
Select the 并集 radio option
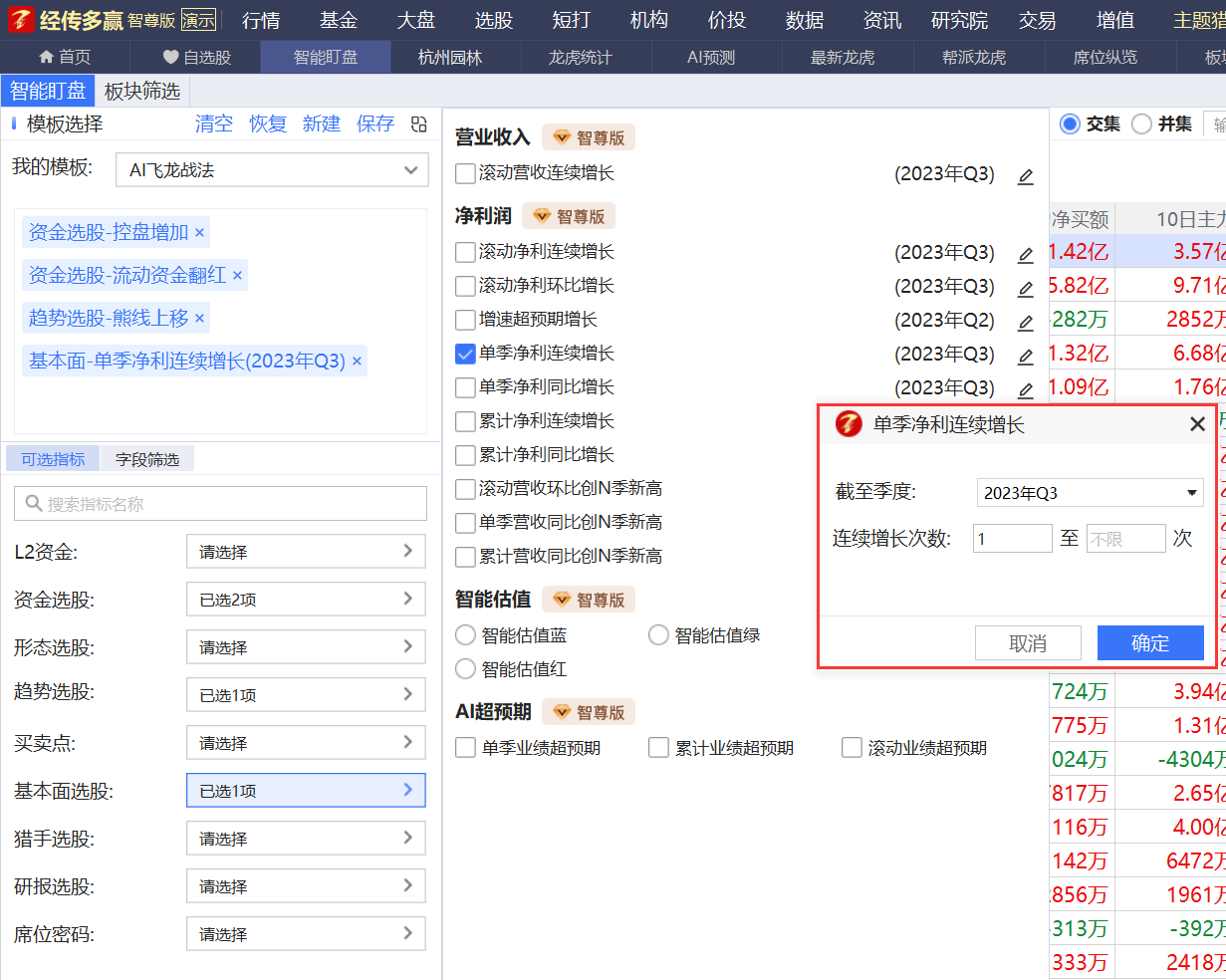click(1142, 123)
